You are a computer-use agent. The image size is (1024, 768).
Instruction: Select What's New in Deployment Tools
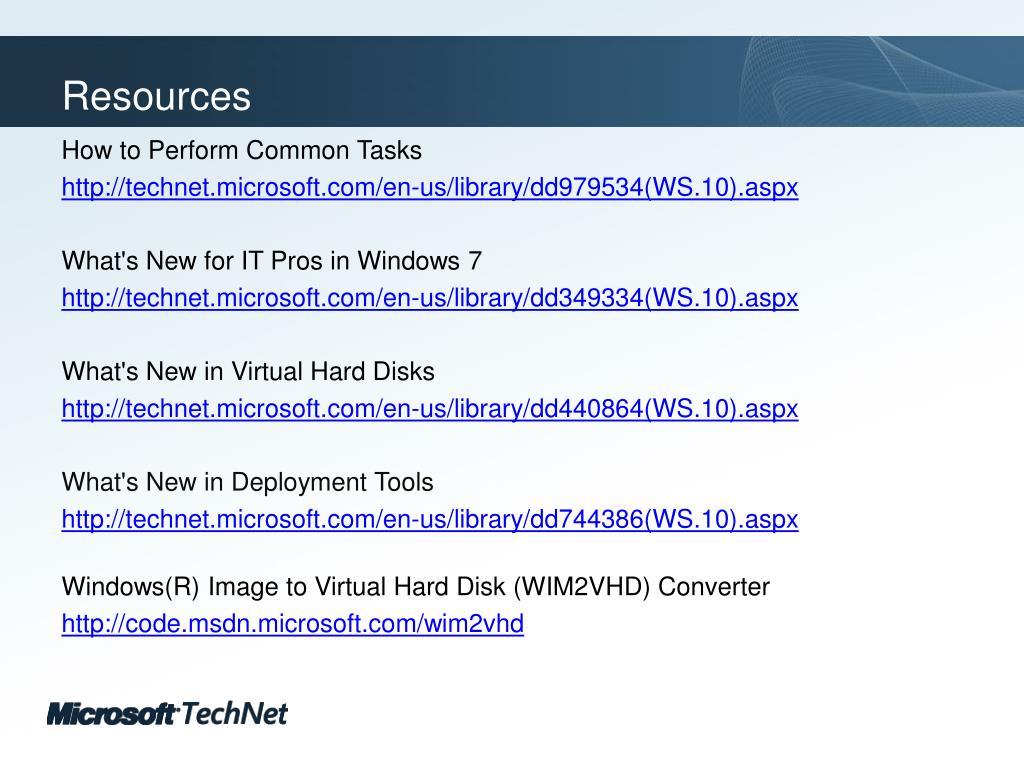click(248, 483)
